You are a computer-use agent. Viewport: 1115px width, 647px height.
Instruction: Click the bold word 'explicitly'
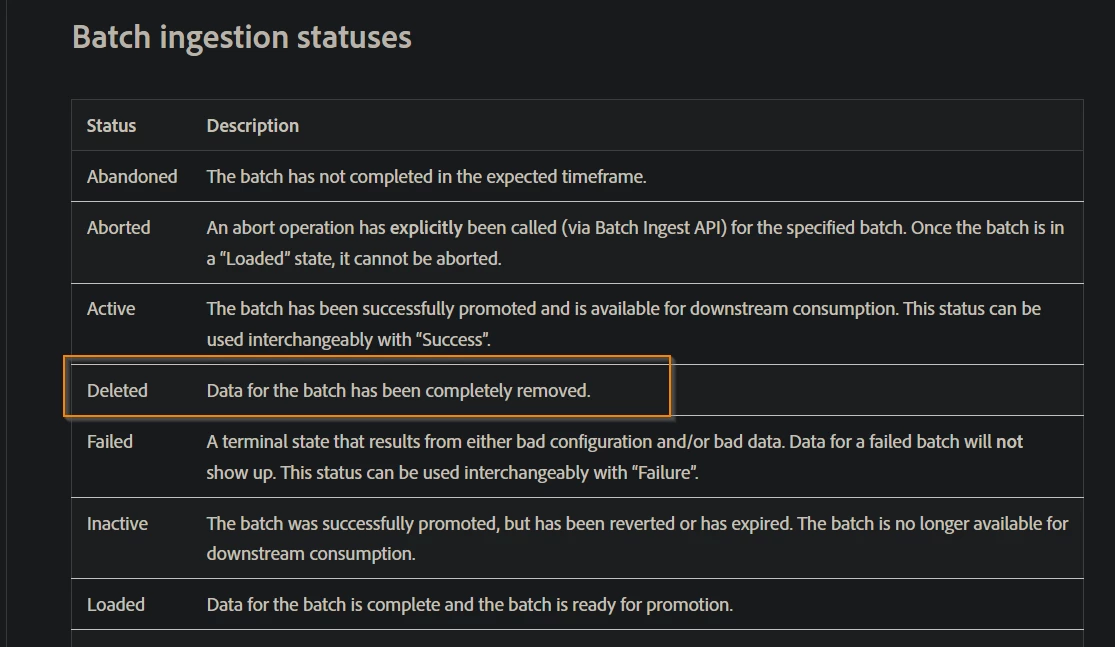[426, 228]
